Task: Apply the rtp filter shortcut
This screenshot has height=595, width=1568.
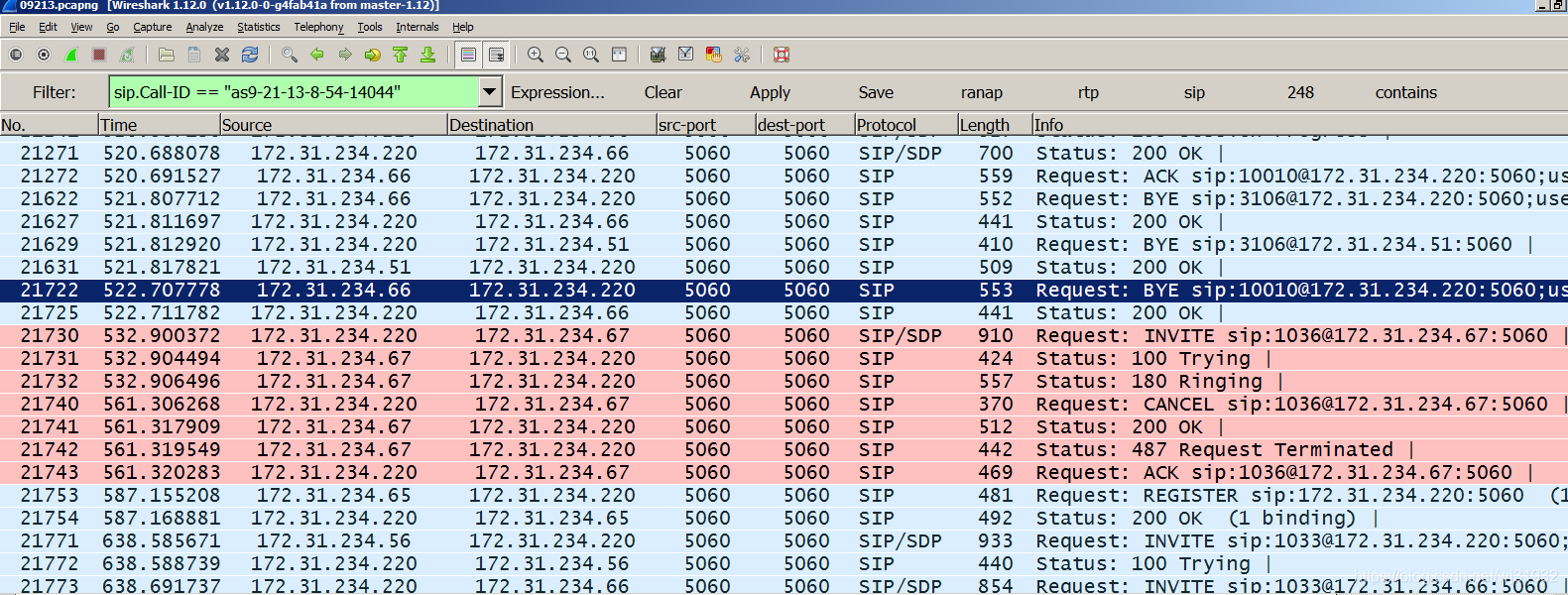Action: tap(1088, 92)
